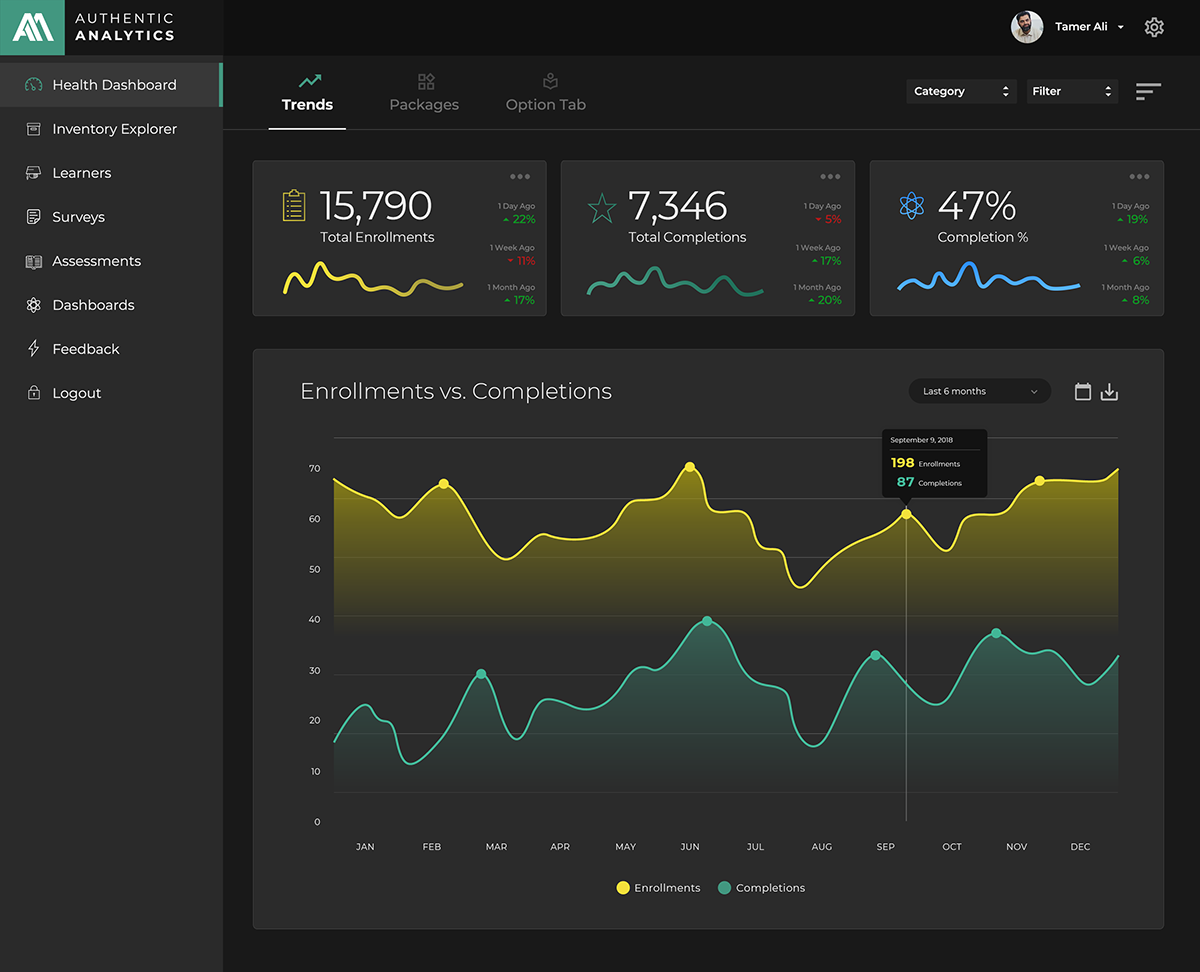This screenshot has height=972, width=1200.
Task: Open the Last 6 months dropdown
Action: click(x=979, y=391)
